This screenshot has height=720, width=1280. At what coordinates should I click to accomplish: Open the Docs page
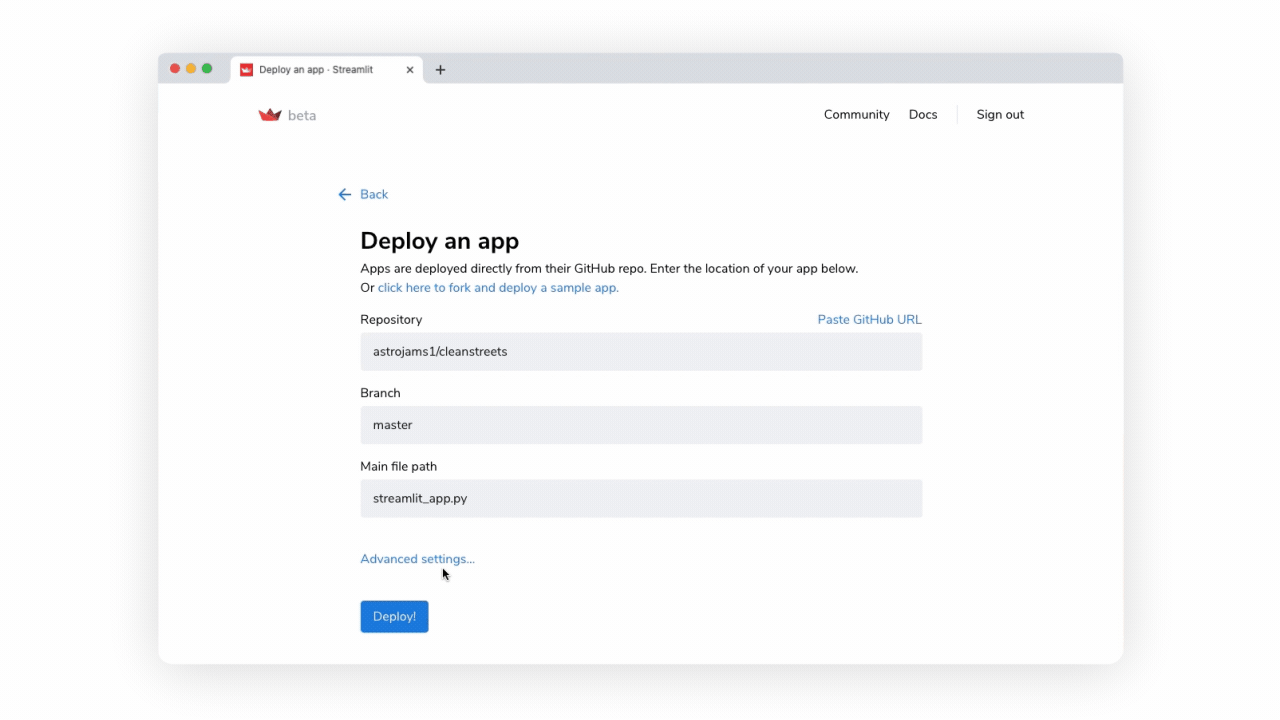point(923,115)
